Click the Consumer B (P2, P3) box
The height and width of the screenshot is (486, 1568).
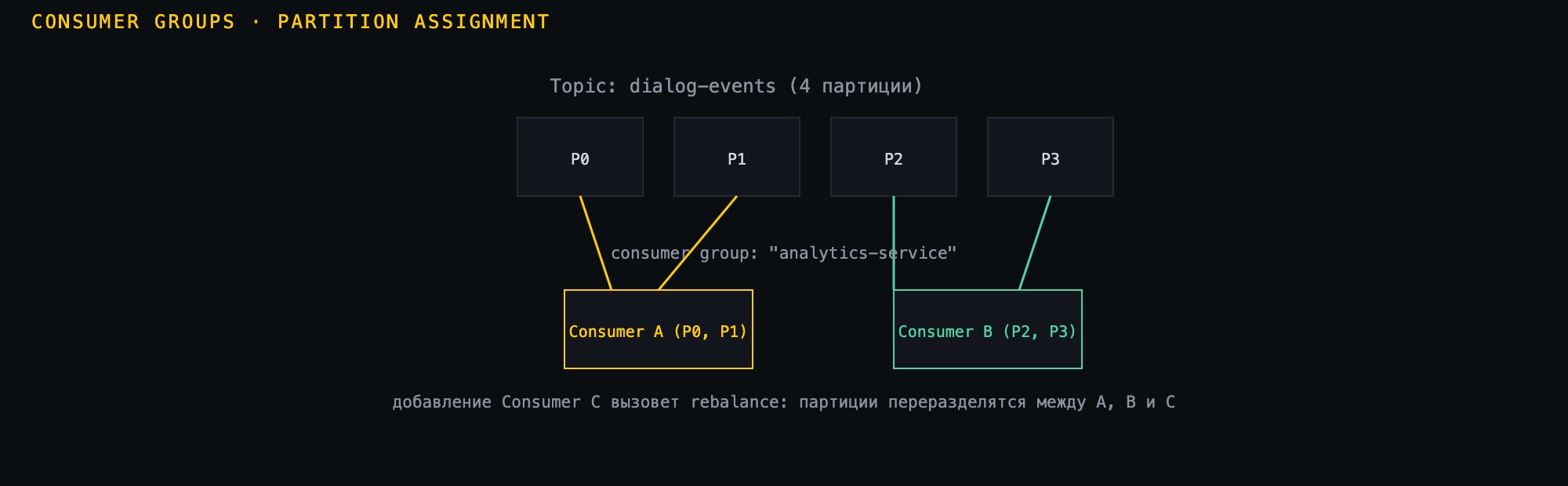(x=988, y=329)
